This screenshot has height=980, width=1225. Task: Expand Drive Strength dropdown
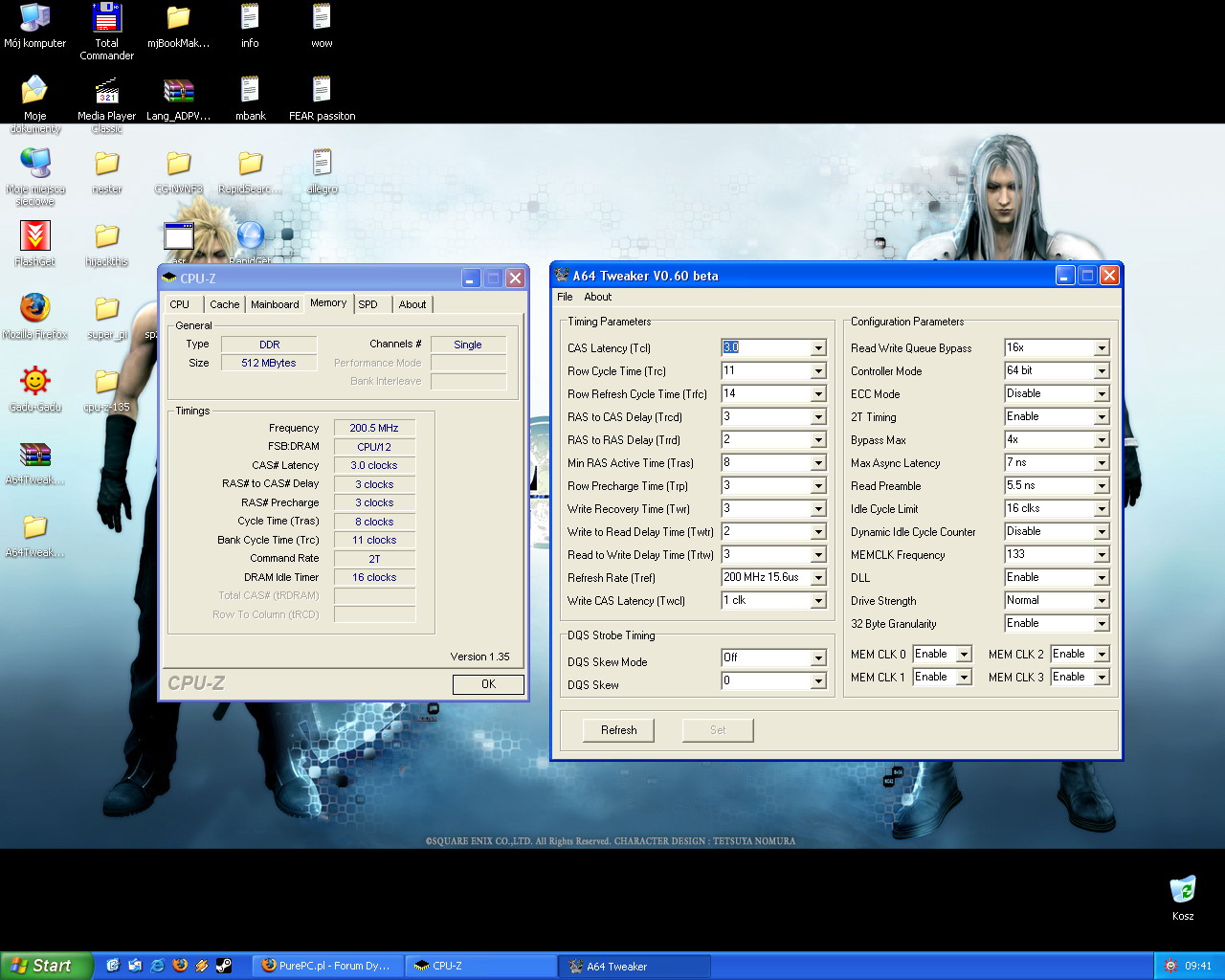[x=1102, y=601]
